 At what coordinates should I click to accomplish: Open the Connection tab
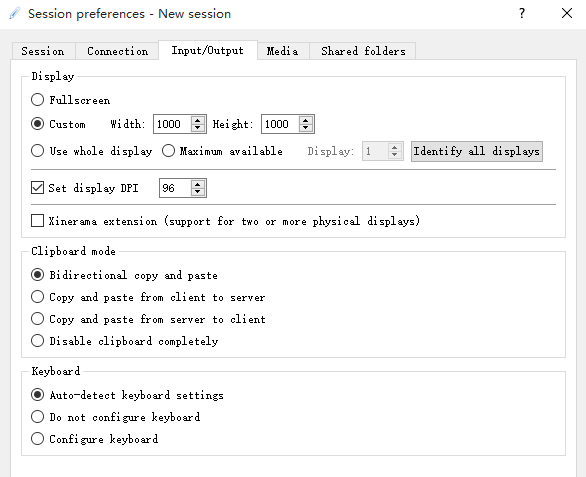click(117, 51)
